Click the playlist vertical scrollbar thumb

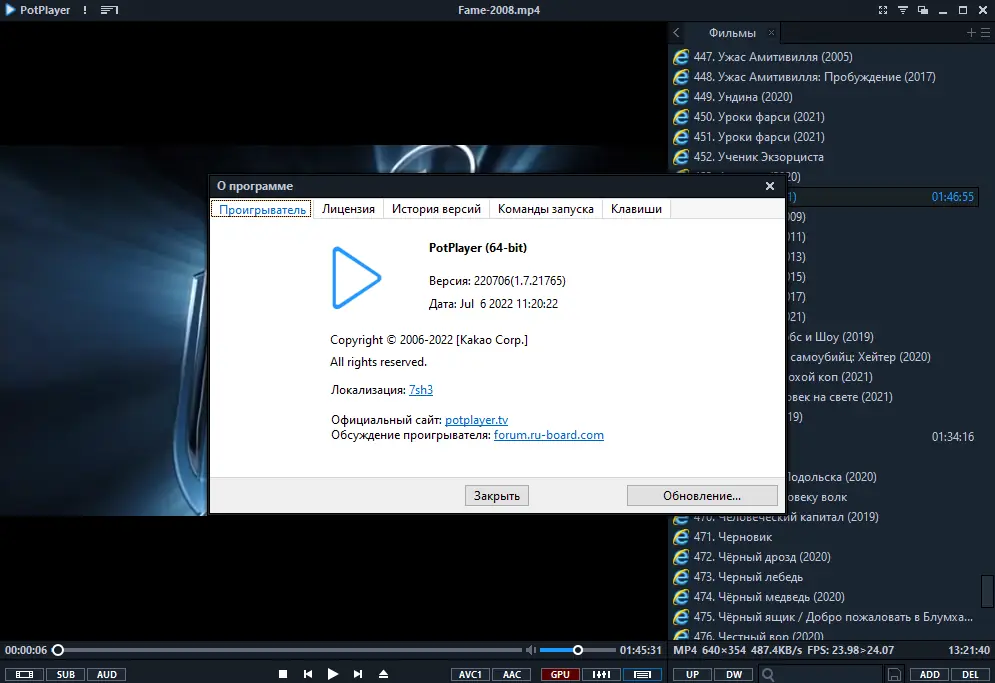pyautogui.click(x=987, y=592)
